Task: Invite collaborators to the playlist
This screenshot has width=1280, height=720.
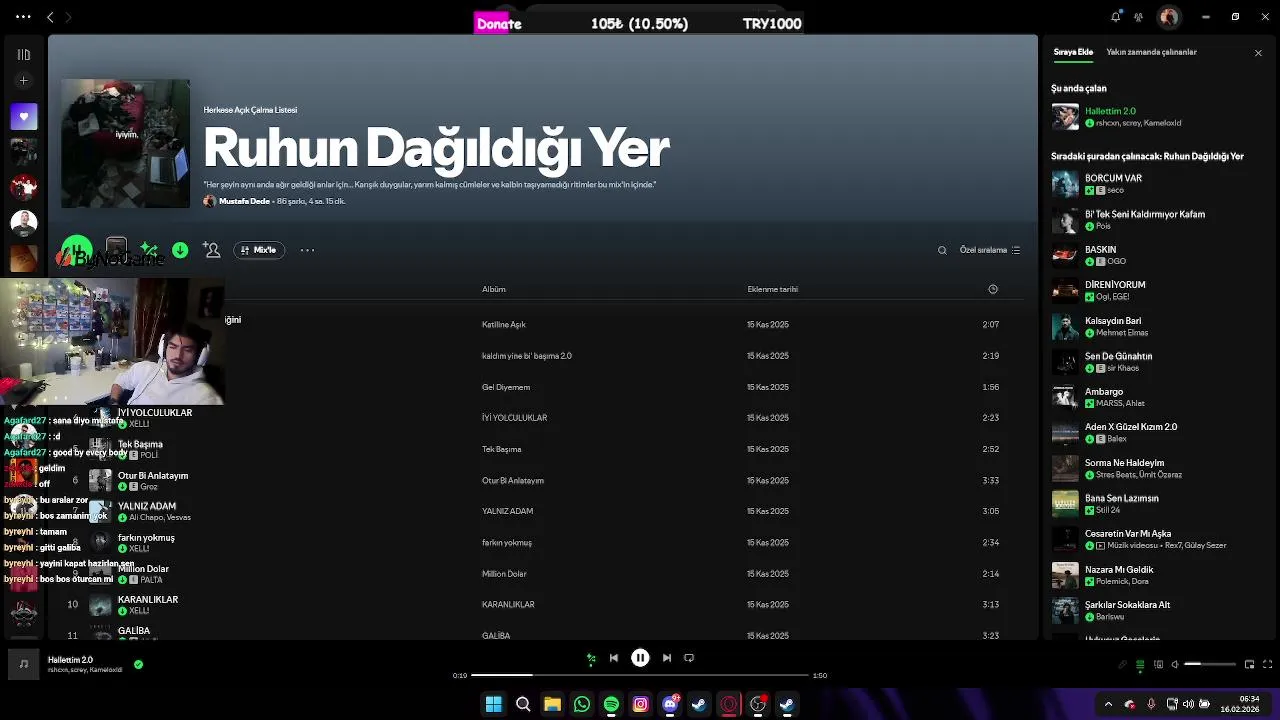Action: [x=211, y=250]
